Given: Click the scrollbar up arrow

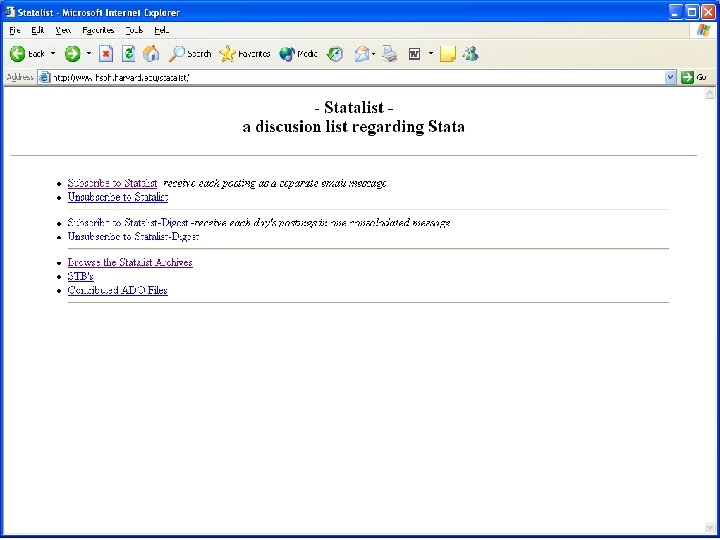Looking at the screenshot, I should 710,93.
